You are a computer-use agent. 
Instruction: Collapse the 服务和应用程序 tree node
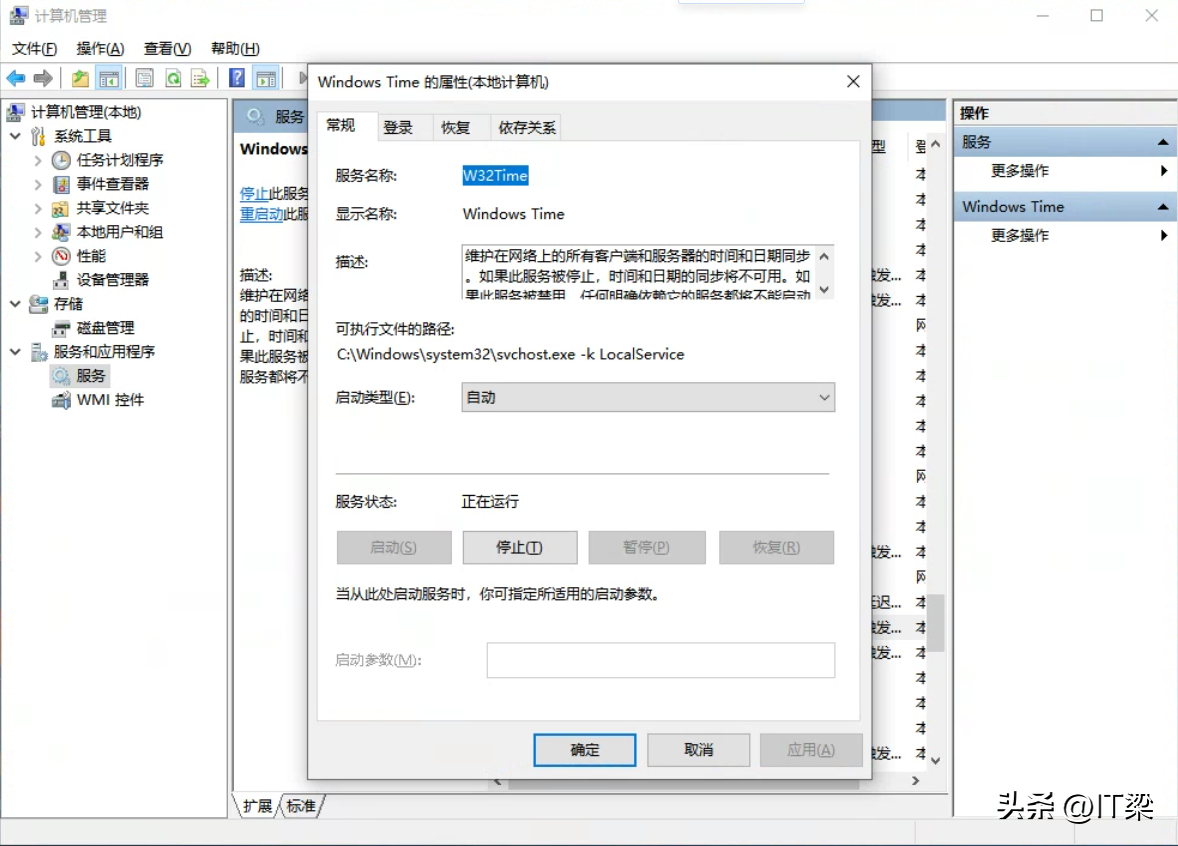click(x=15, y=352)
